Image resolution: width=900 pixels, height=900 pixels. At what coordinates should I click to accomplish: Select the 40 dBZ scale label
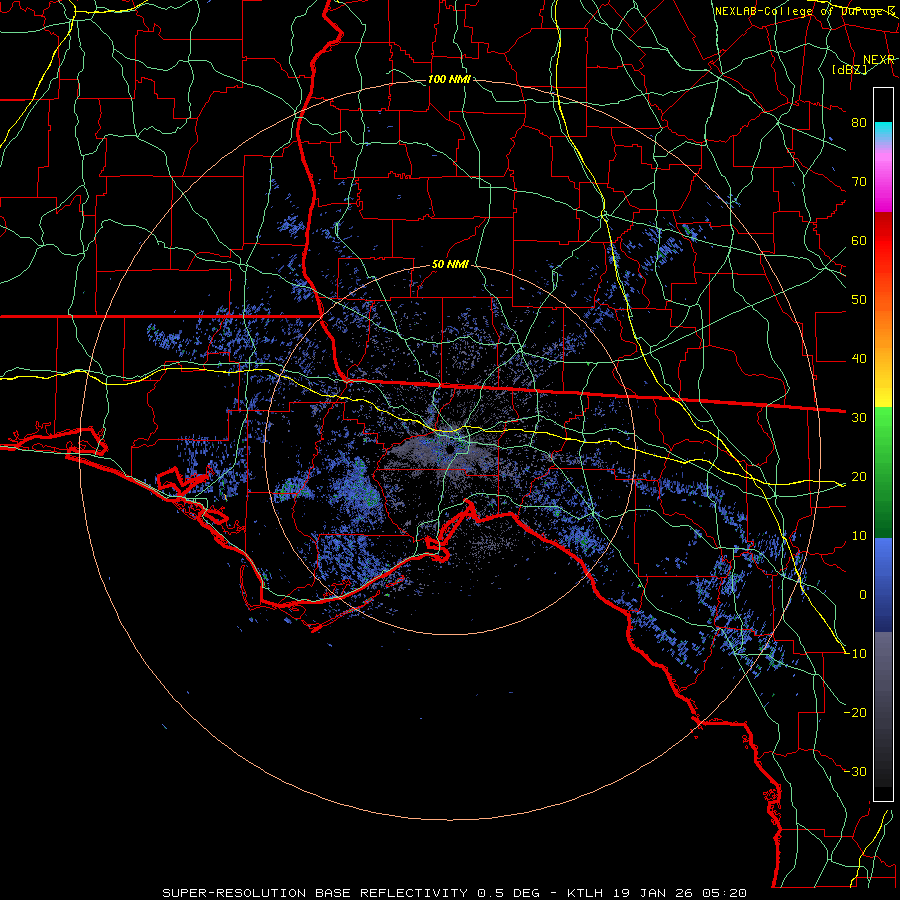coord(859,359)
